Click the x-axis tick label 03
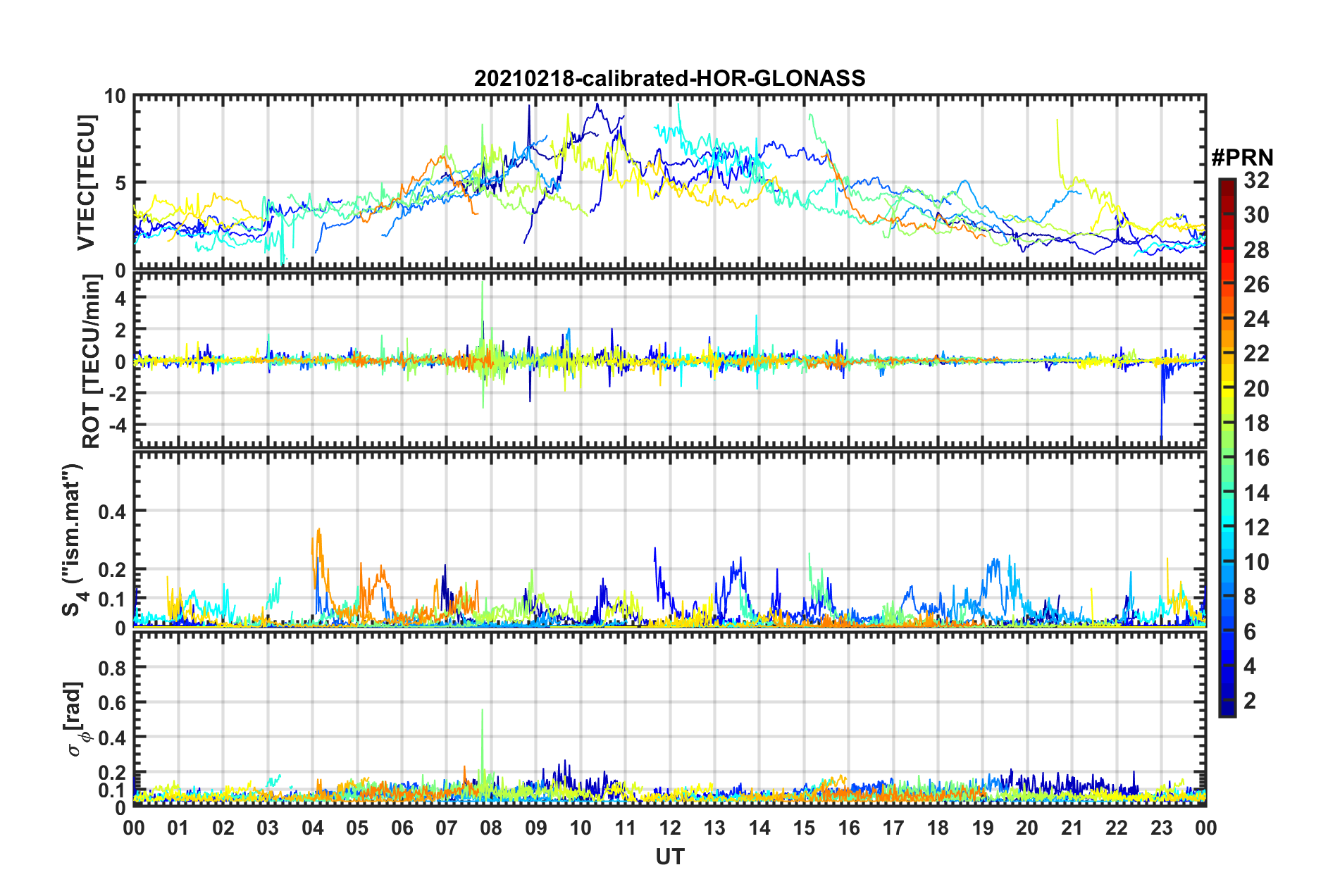 tap(268, 828)
